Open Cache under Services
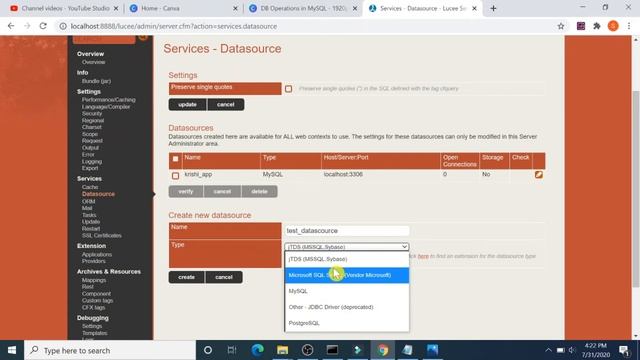This screenshot has width=640, height=360. 90,187
